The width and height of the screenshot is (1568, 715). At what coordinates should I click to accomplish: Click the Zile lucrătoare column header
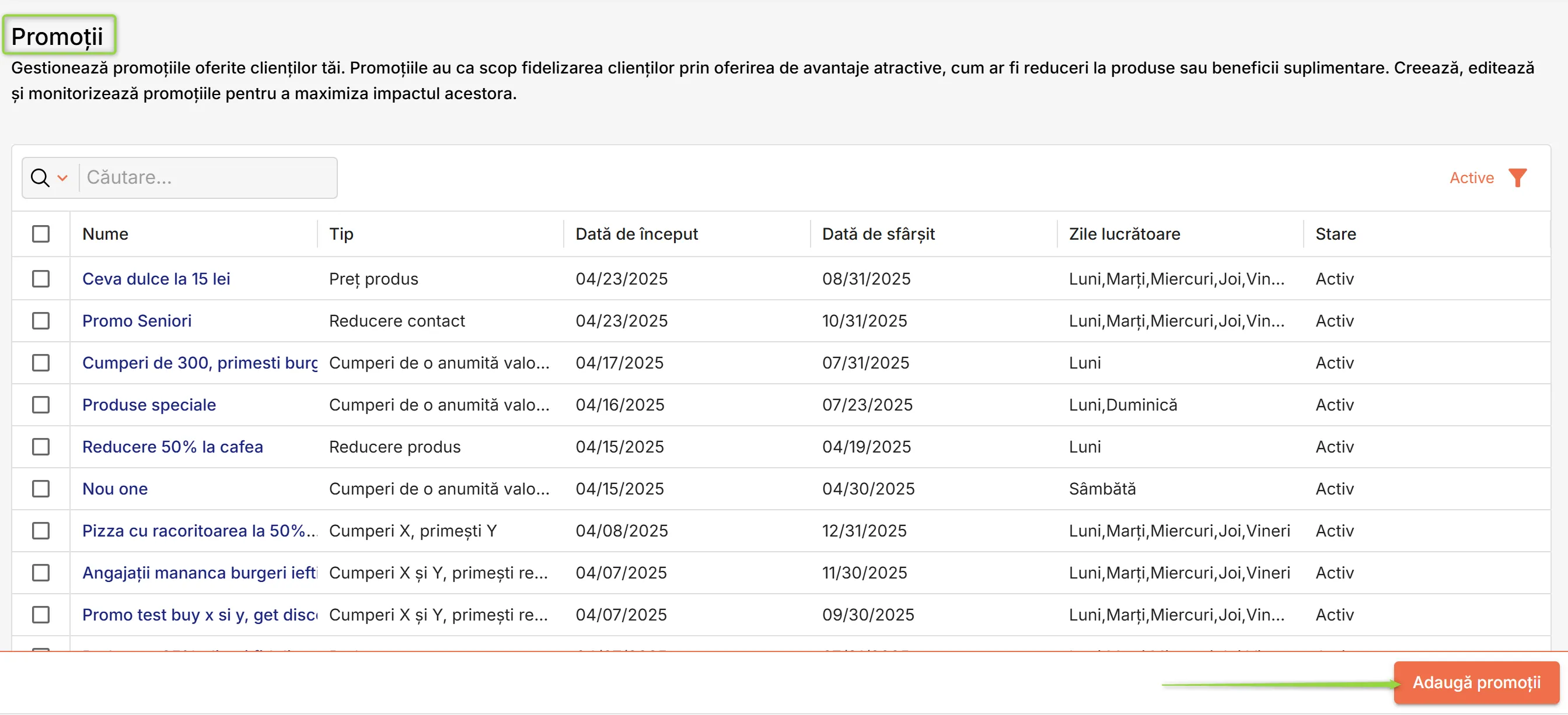coord(1125,234)
